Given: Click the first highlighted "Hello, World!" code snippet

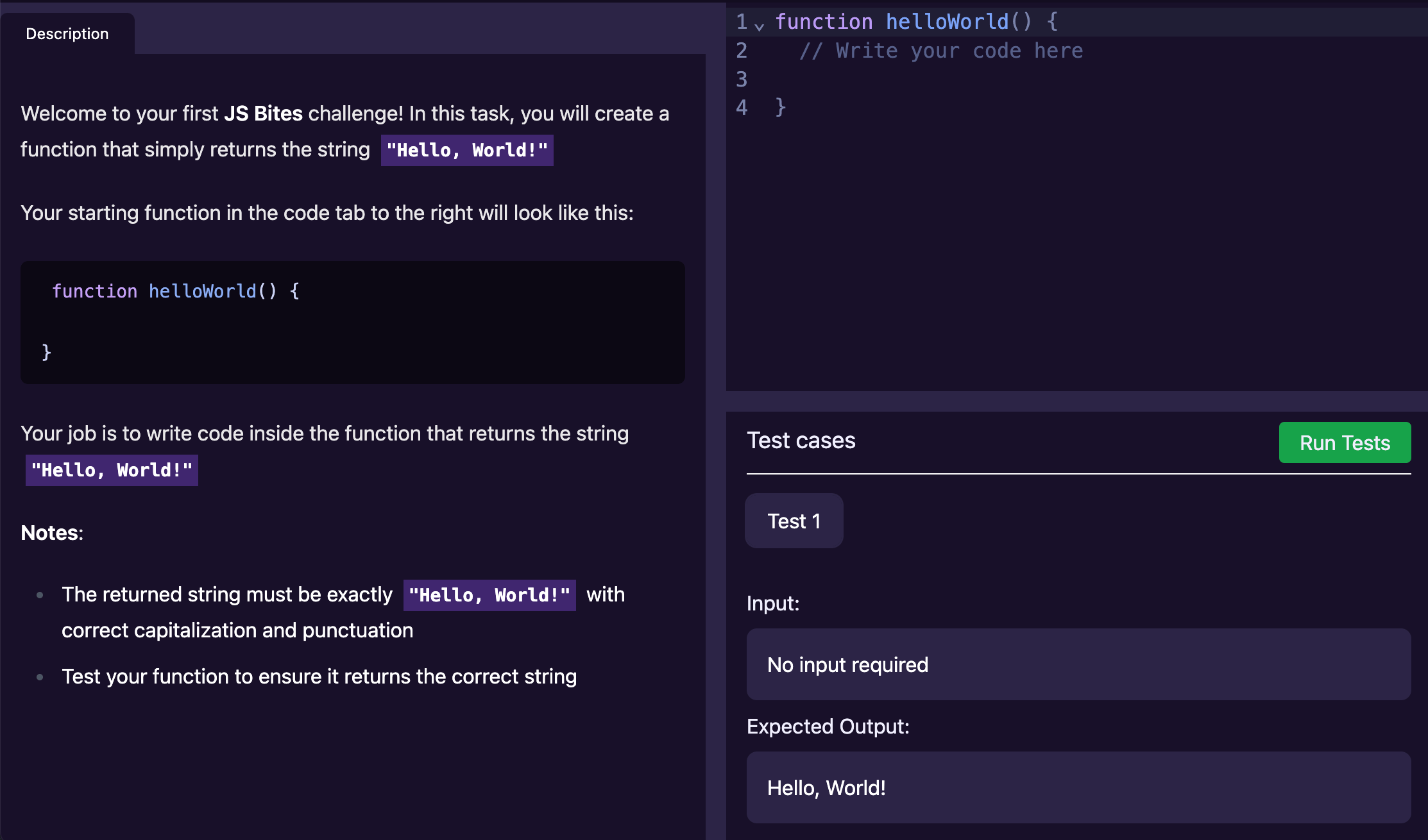Looking at the screenshot, I should point(467,150).
